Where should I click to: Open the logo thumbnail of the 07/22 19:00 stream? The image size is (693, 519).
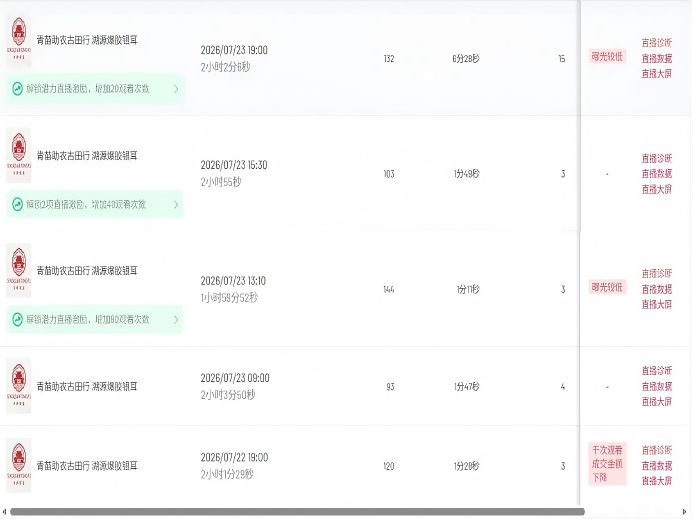click(19, 465)
